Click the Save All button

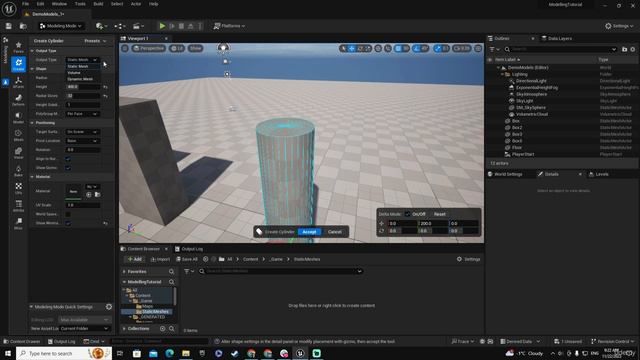(187, 259)
